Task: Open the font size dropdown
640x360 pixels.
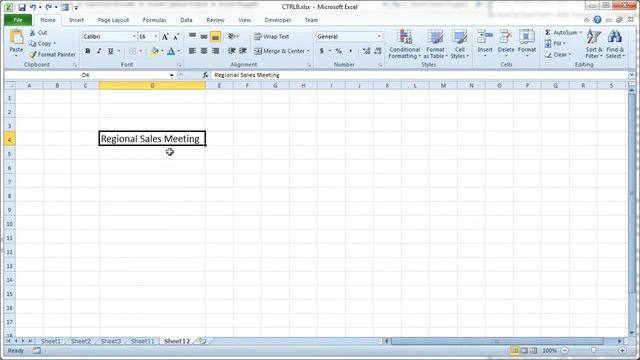Action: pos(156,37)
